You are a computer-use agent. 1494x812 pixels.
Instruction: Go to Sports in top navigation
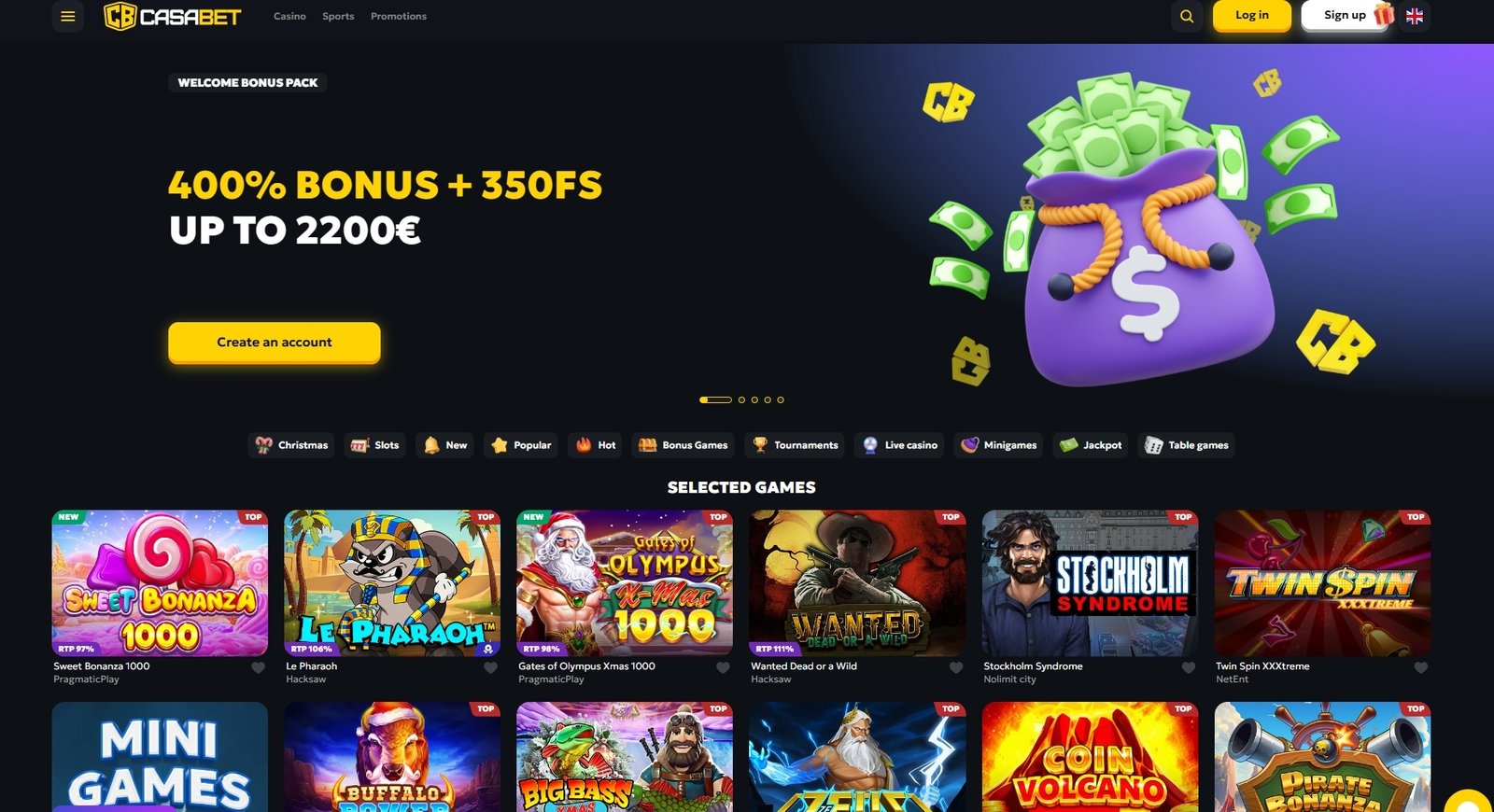(338, 16)
